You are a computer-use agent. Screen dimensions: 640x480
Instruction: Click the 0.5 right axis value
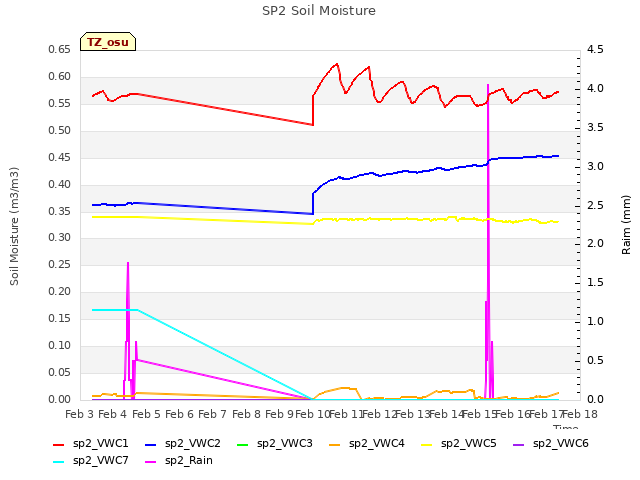[x=595, y=360]
